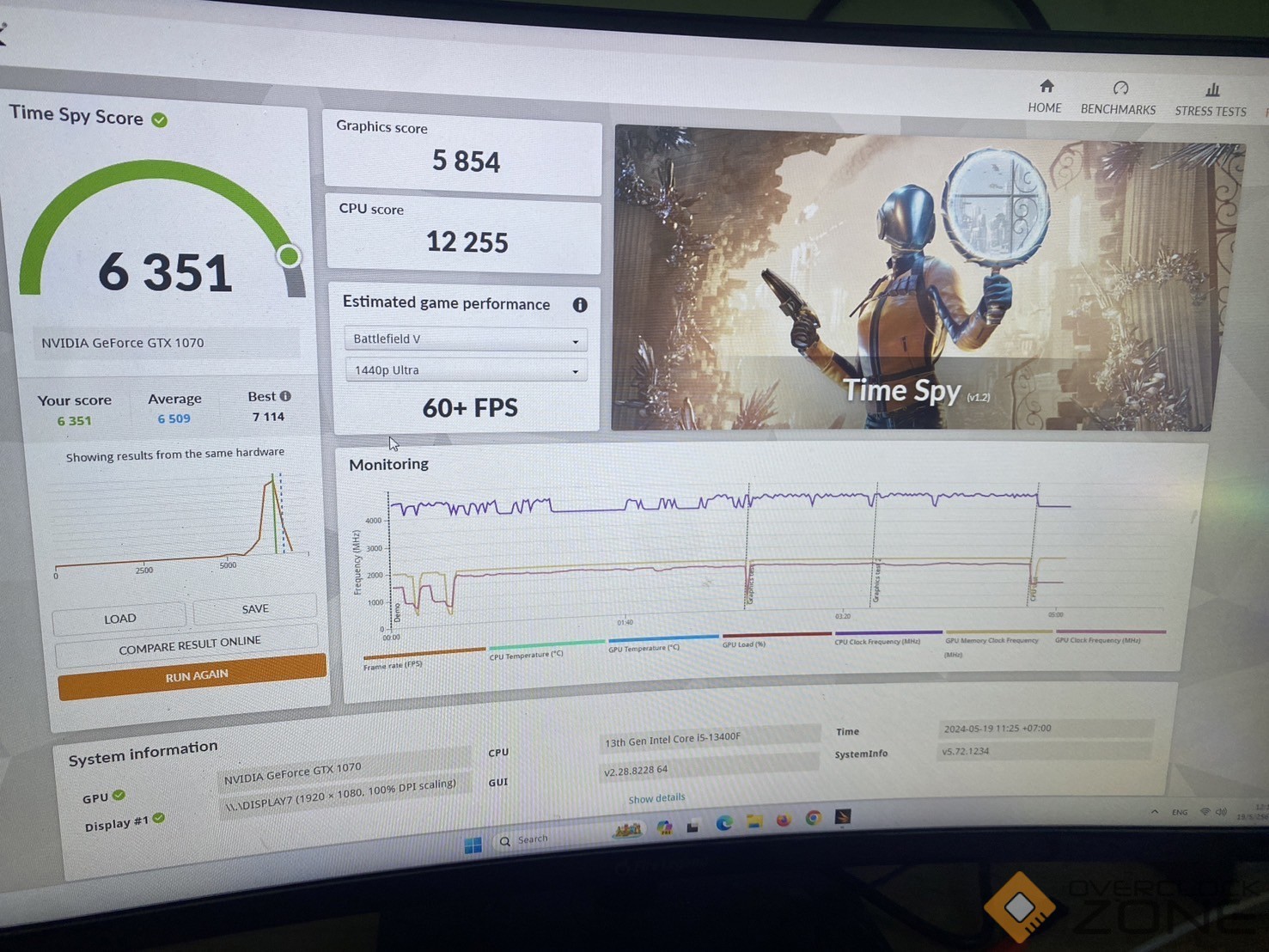1269x952 pixels.
Task: Click the green validation checkmark beside Time Spy Score
Action: coord(160,119)
